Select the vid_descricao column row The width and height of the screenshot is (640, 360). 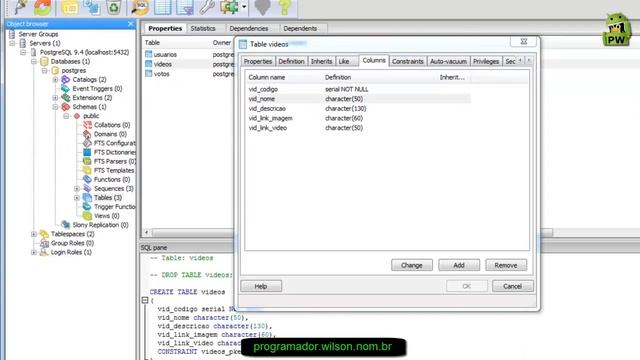point(359,109)
